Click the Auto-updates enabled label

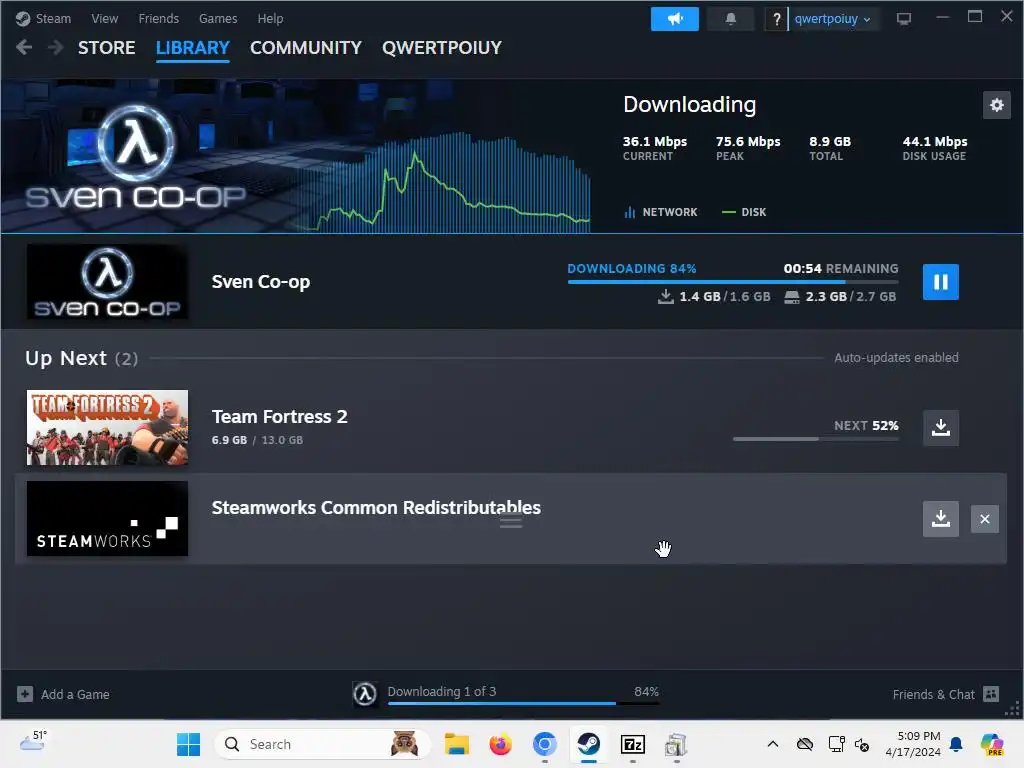[x=896, y=358]
